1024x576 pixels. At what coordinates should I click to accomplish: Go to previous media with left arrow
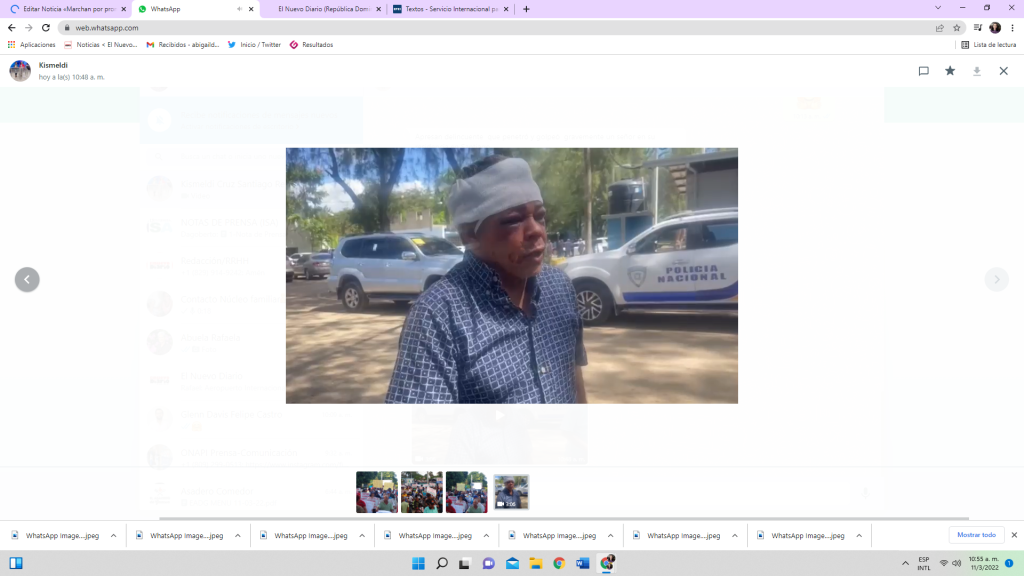[27, 280]
